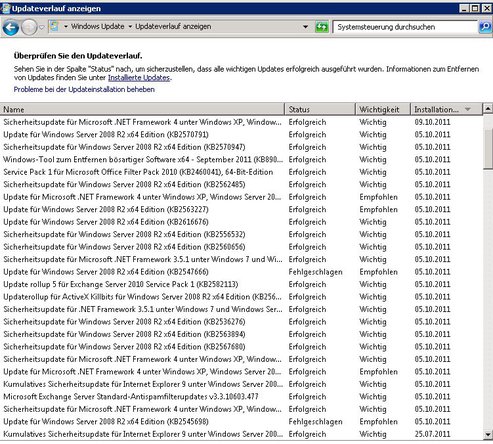Sort by the Name column header
Viewport: 493px width, 444px height.
[x=142, y=109]
